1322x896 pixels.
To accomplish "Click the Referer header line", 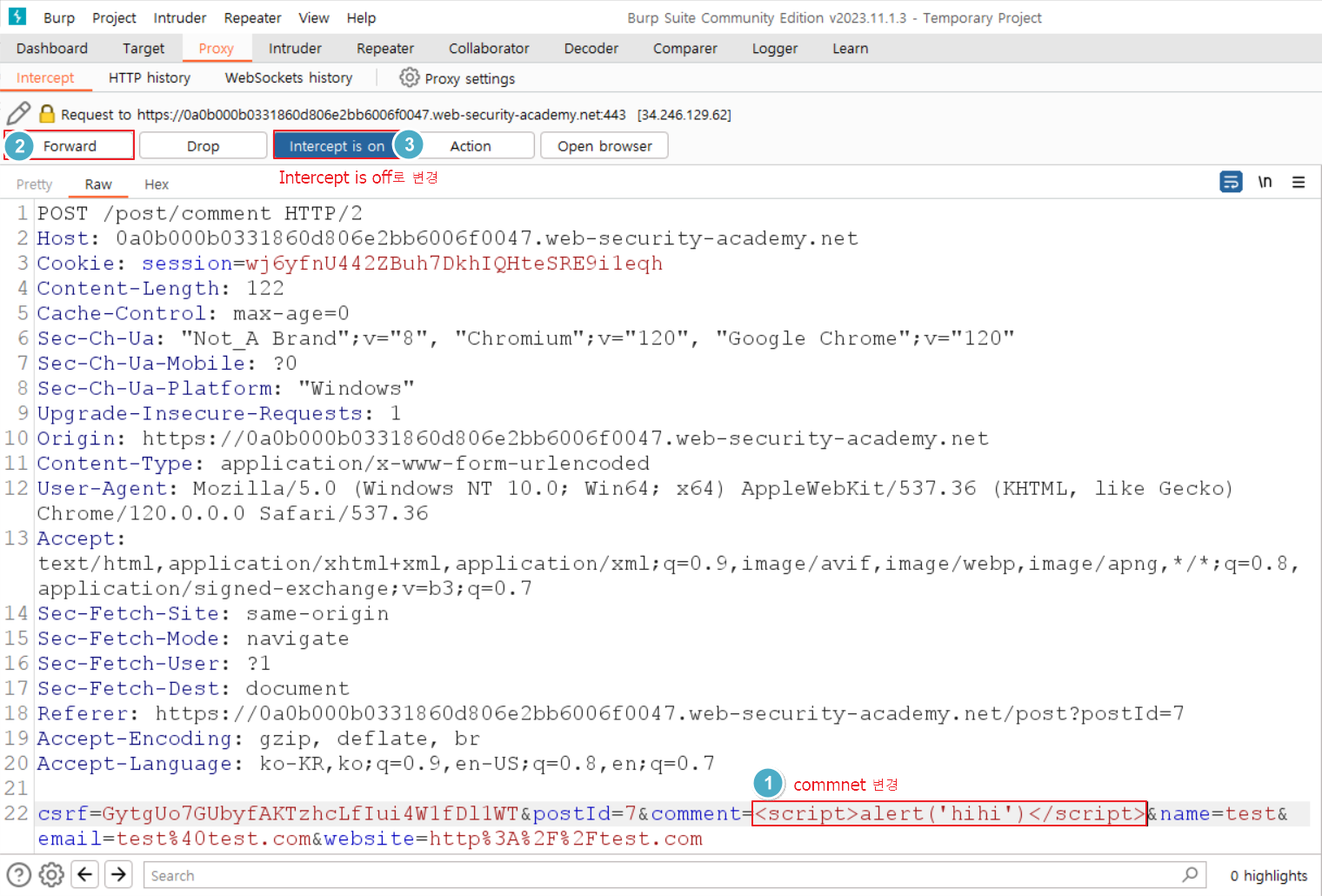I will (x=611, y=713).
